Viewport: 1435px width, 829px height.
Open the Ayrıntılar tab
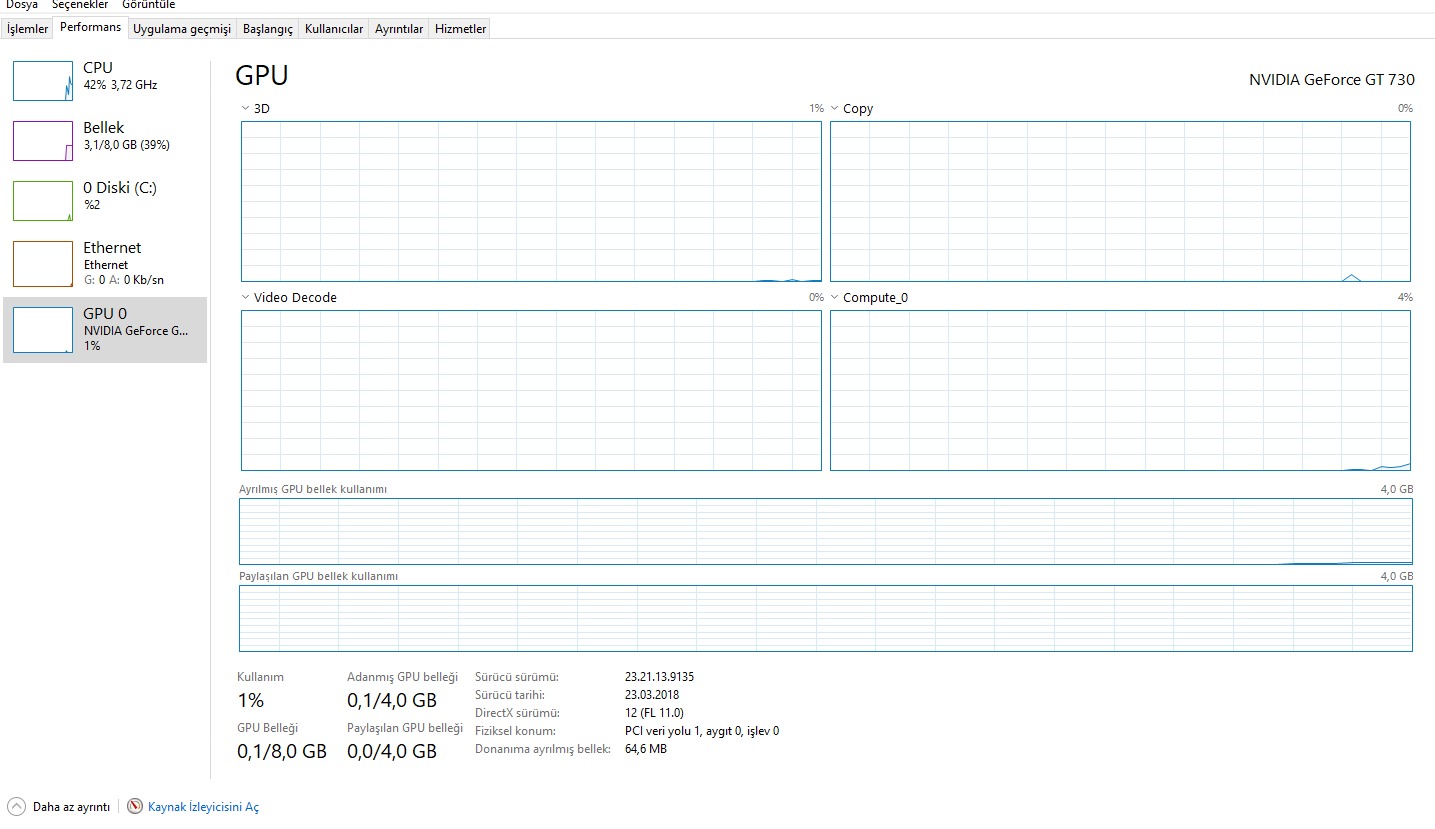coord(399,29)
